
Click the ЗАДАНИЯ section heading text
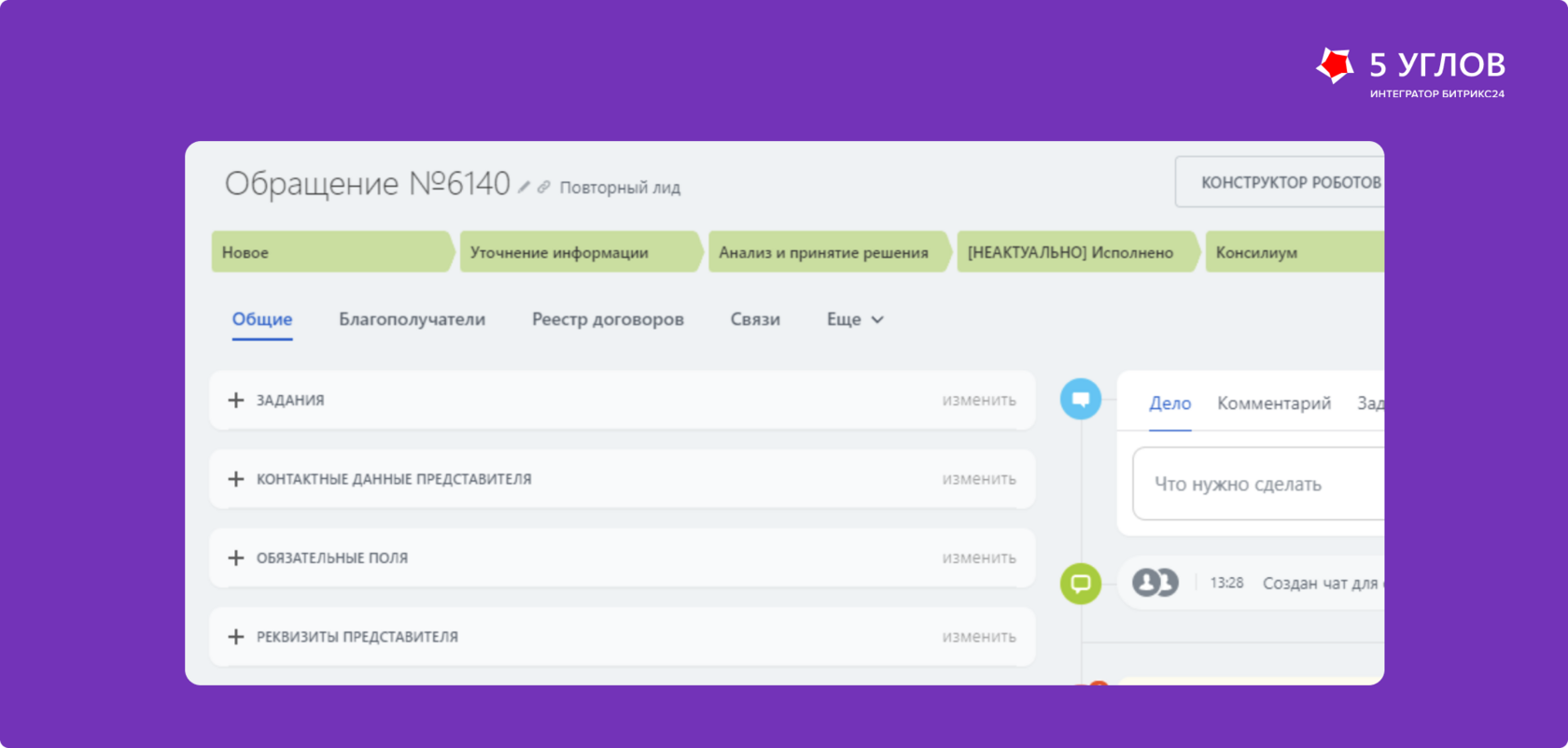(290, 400)
